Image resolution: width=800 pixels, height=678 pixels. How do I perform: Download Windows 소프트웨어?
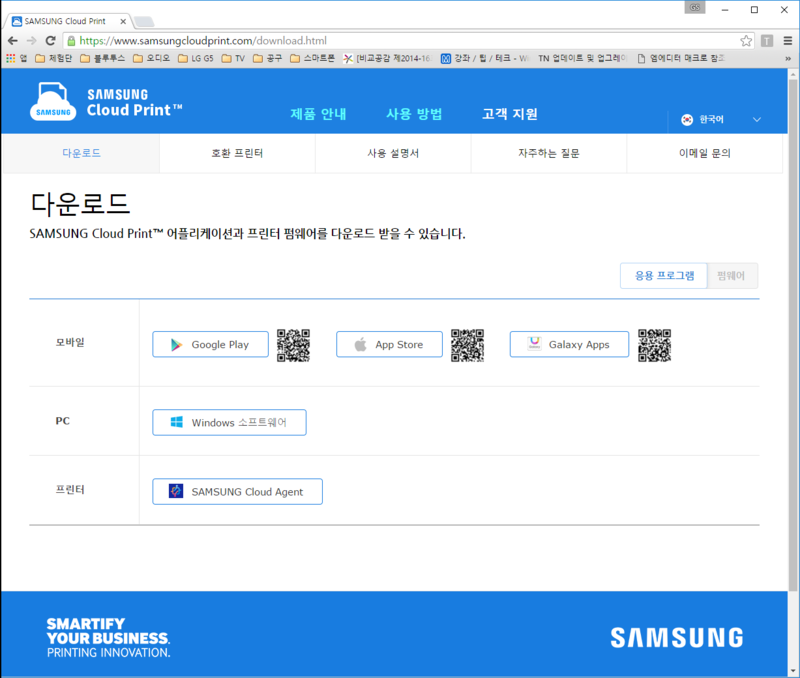coord(229,422)
